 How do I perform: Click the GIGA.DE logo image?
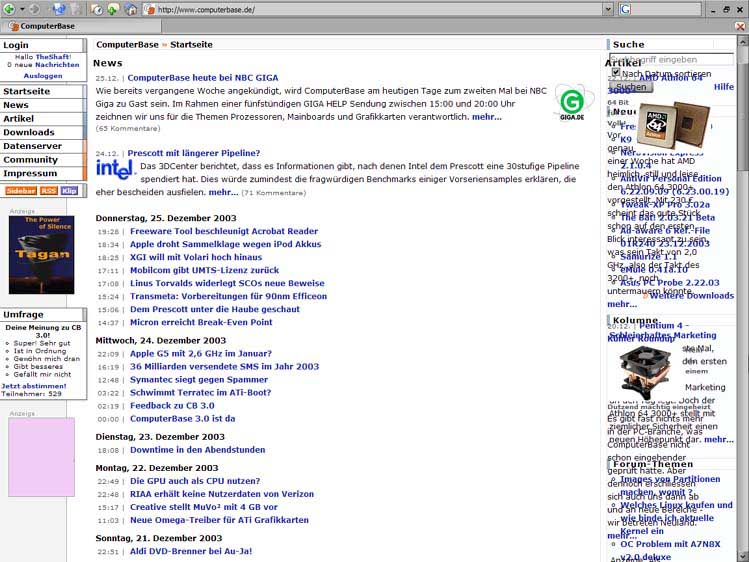pos(572,104)
